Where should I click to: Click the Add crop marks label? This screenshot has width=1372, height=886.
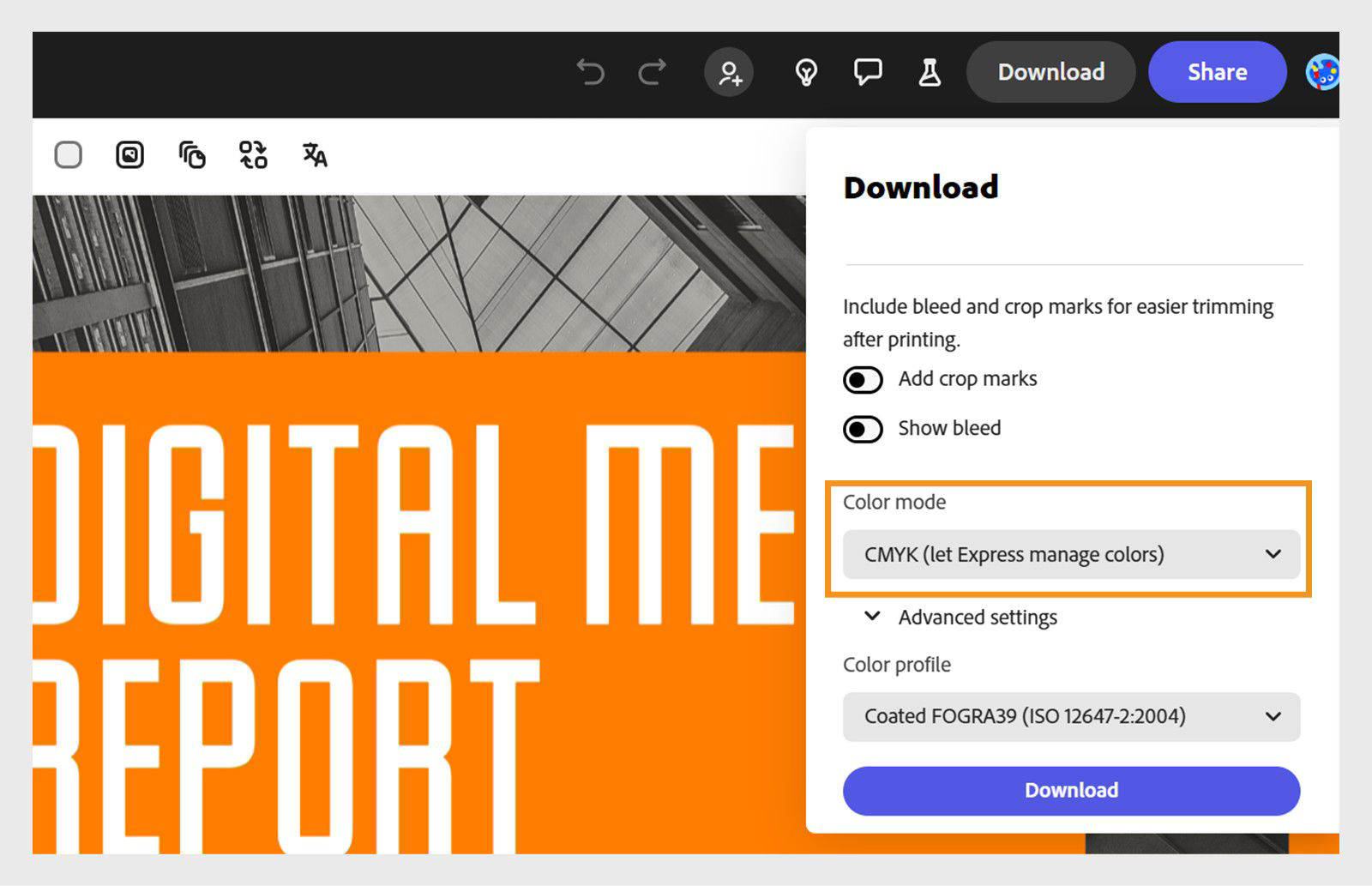click(967, 379)
